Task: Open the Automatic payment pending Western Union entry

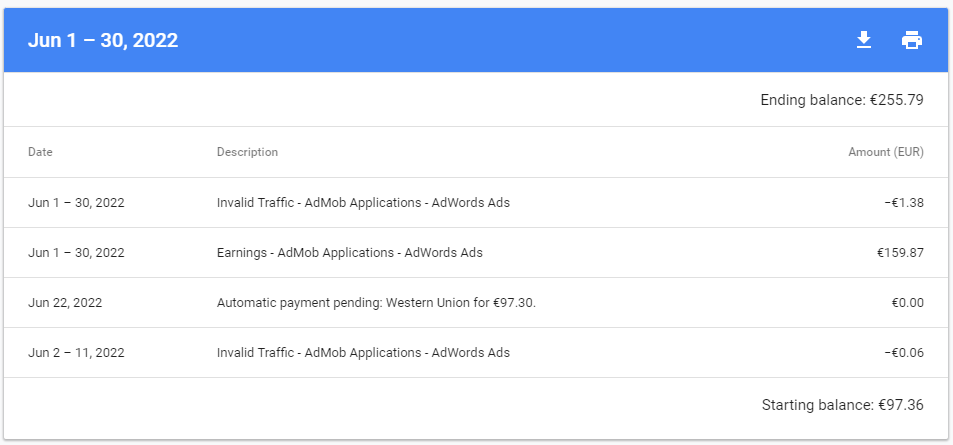Action: click(x=376, y=303)
